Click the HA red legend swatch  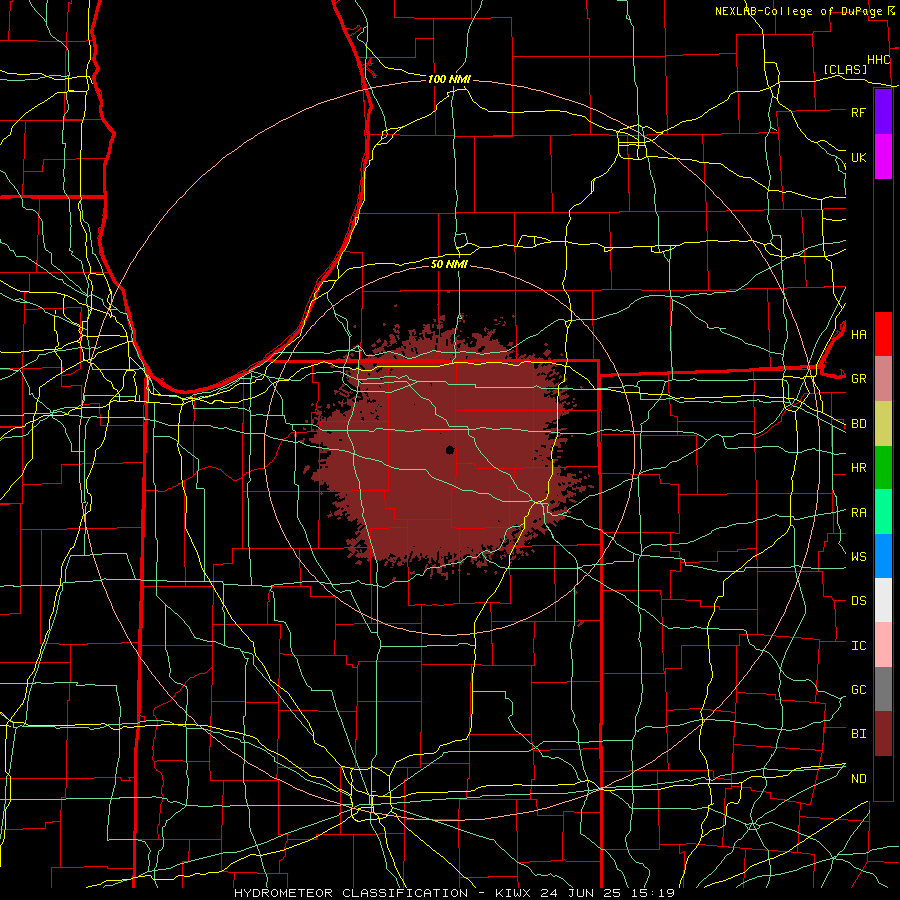[883, 334]
